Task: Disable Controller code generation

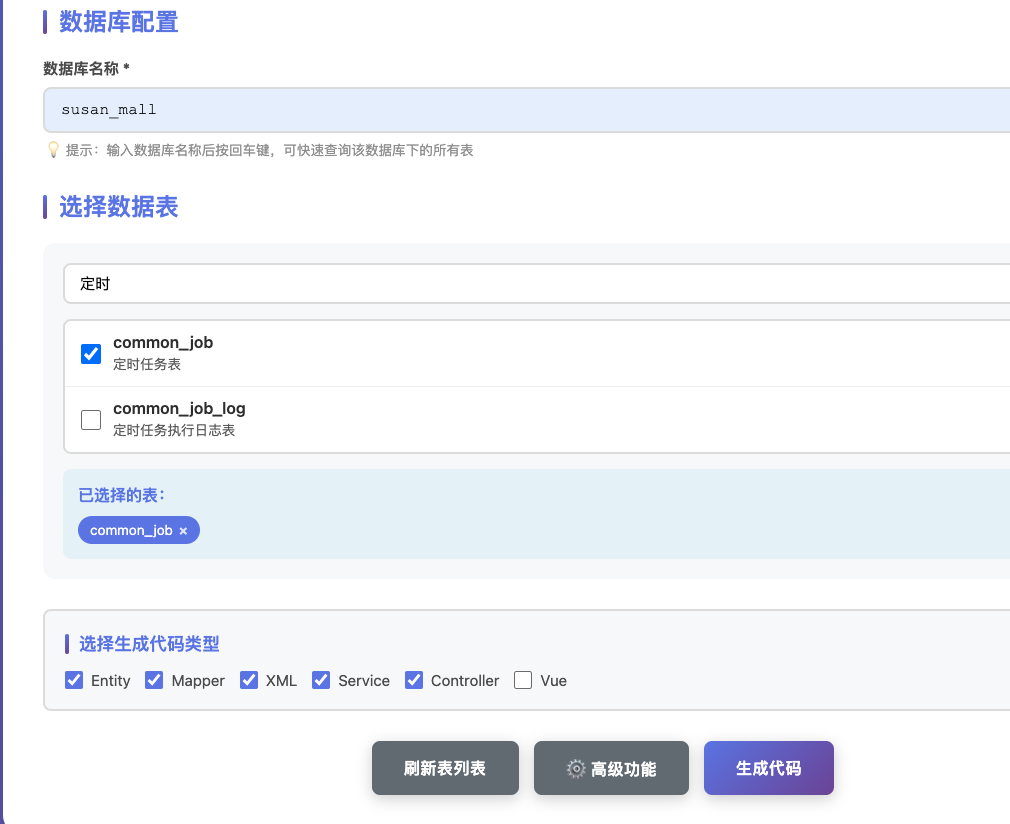Action: 414,680
